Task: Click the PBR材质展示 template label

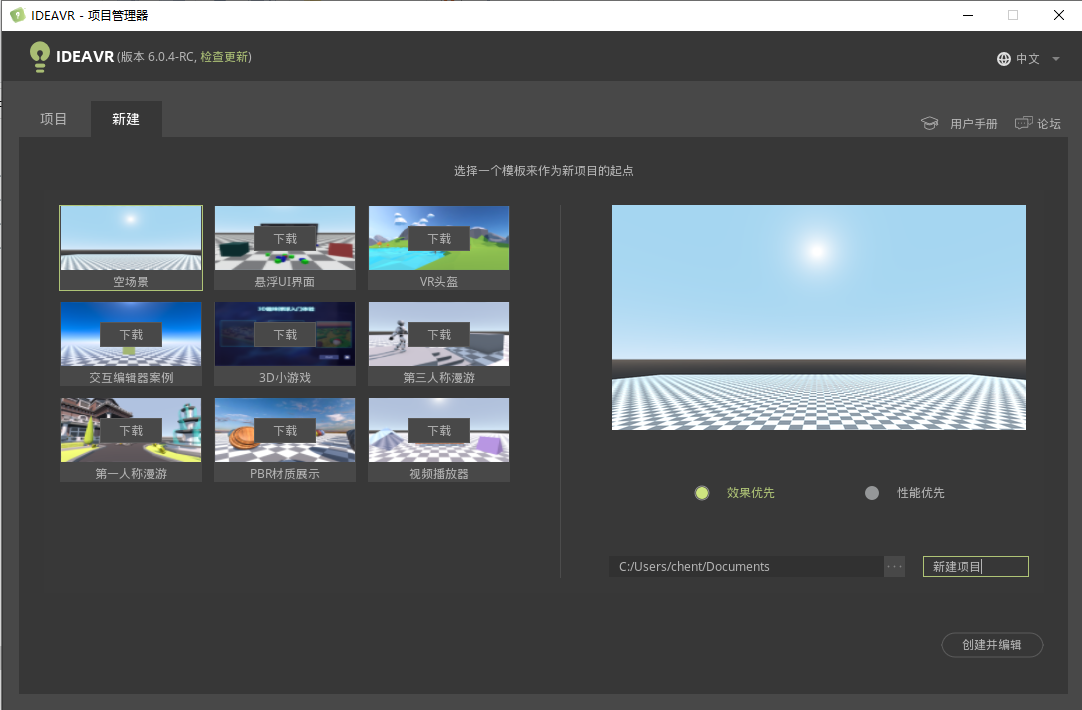Action: 285,473
